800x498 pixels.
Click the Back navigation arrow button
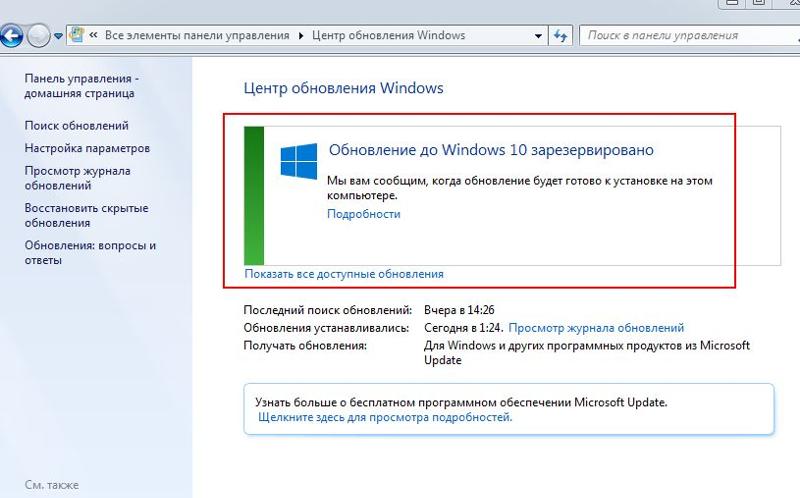coord(11,36)
